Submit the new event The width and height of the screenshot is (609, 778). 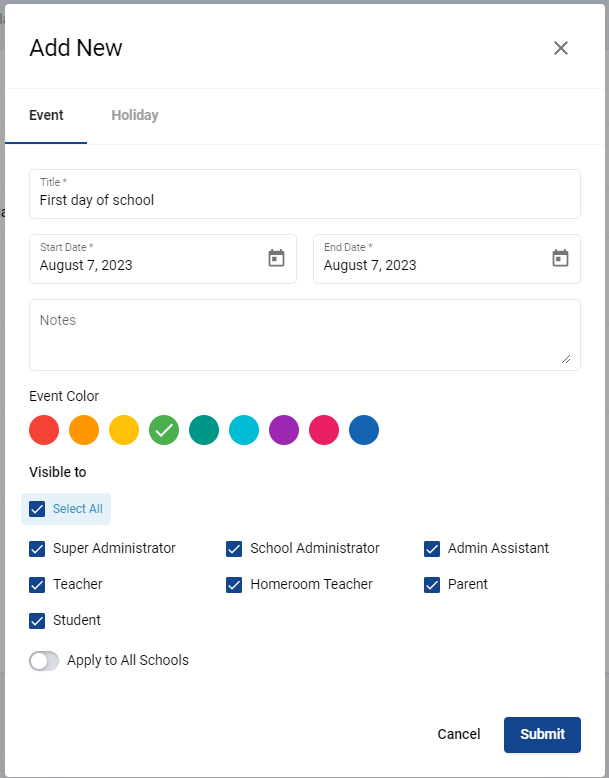point(542,735)
